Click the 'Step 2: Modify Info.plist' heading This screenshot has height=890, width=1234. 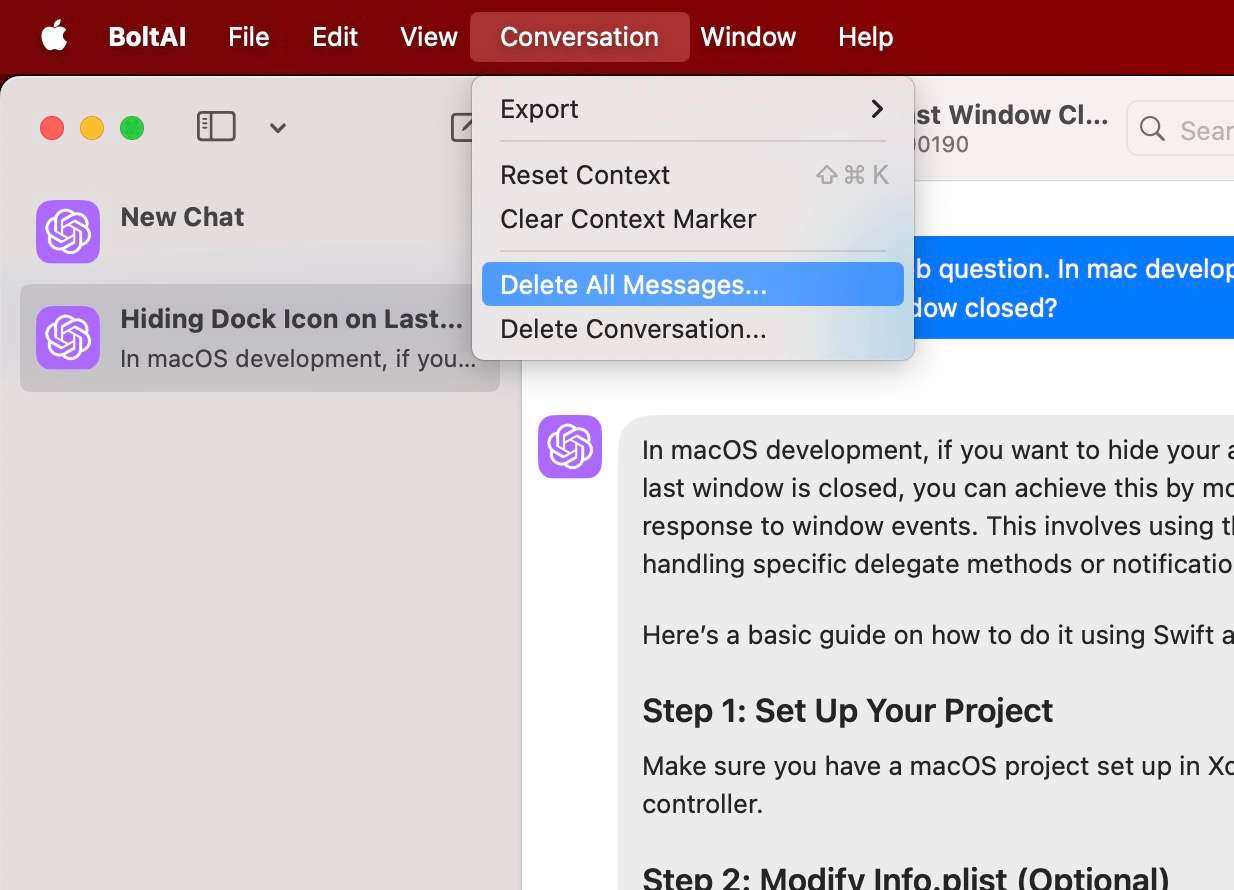pos(905,878)
